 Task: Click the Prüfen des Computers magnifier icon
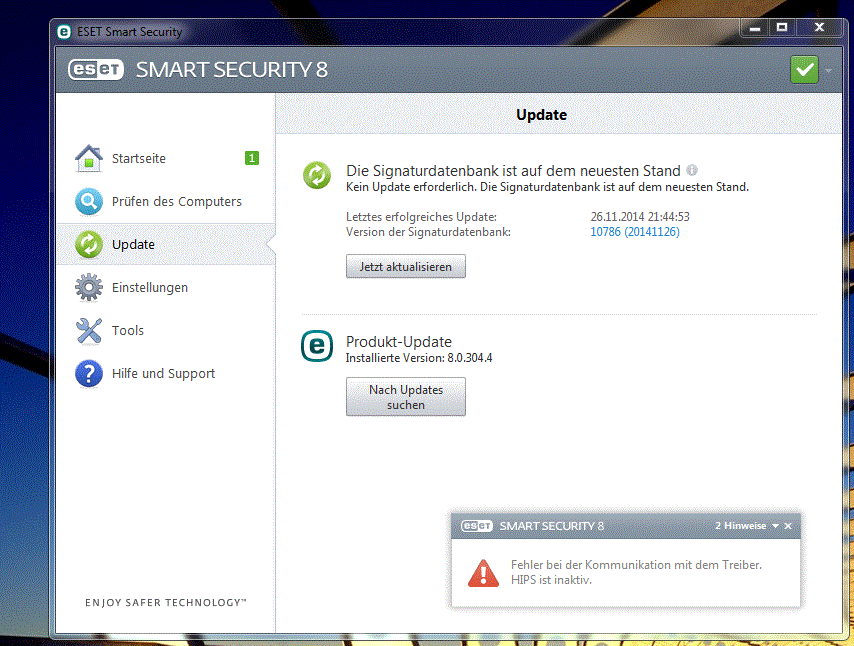(89, 202)
